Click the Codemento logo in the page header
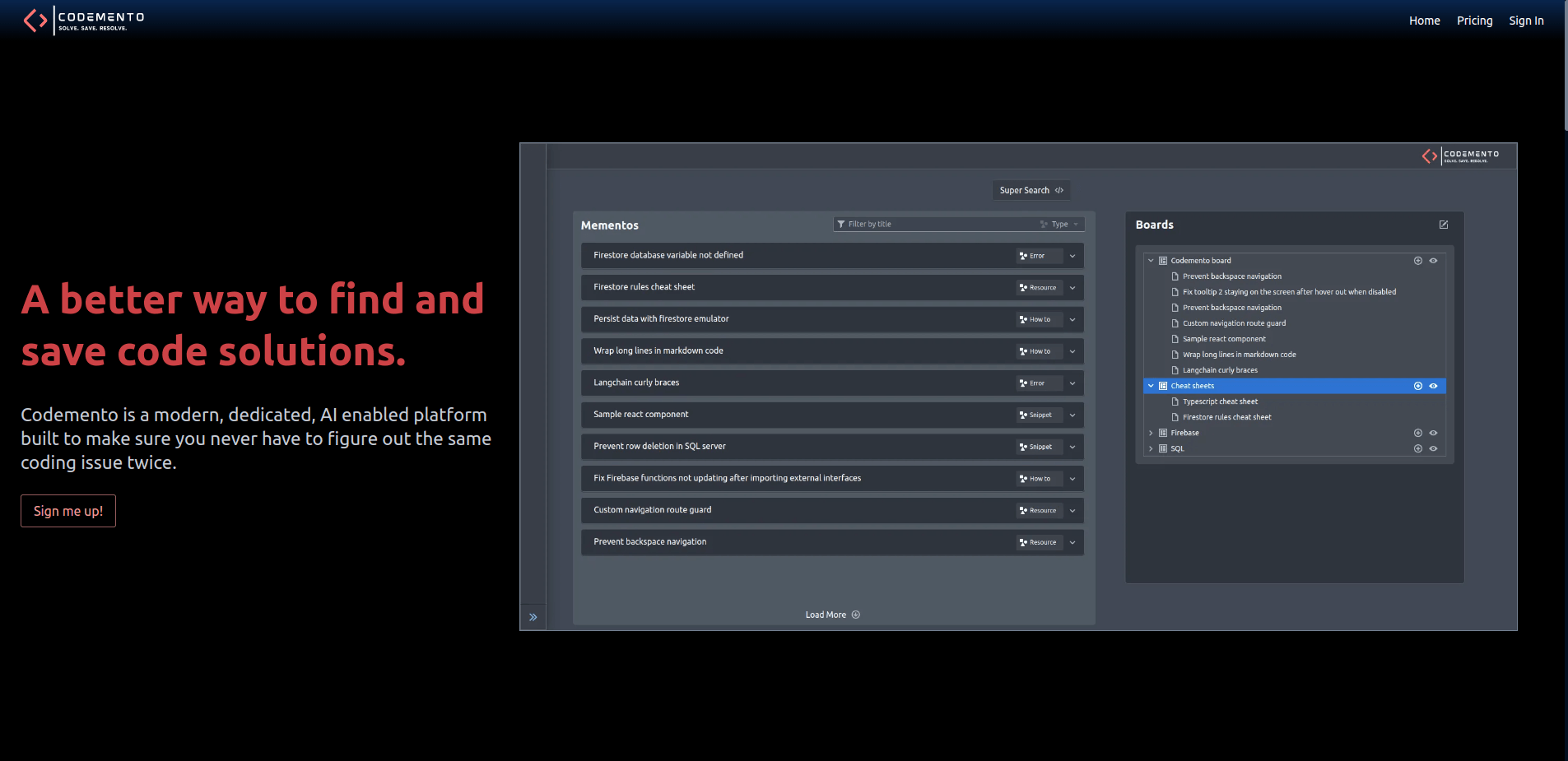Image resolution: width=1568 pixels, height=761 pixels. 84,21
